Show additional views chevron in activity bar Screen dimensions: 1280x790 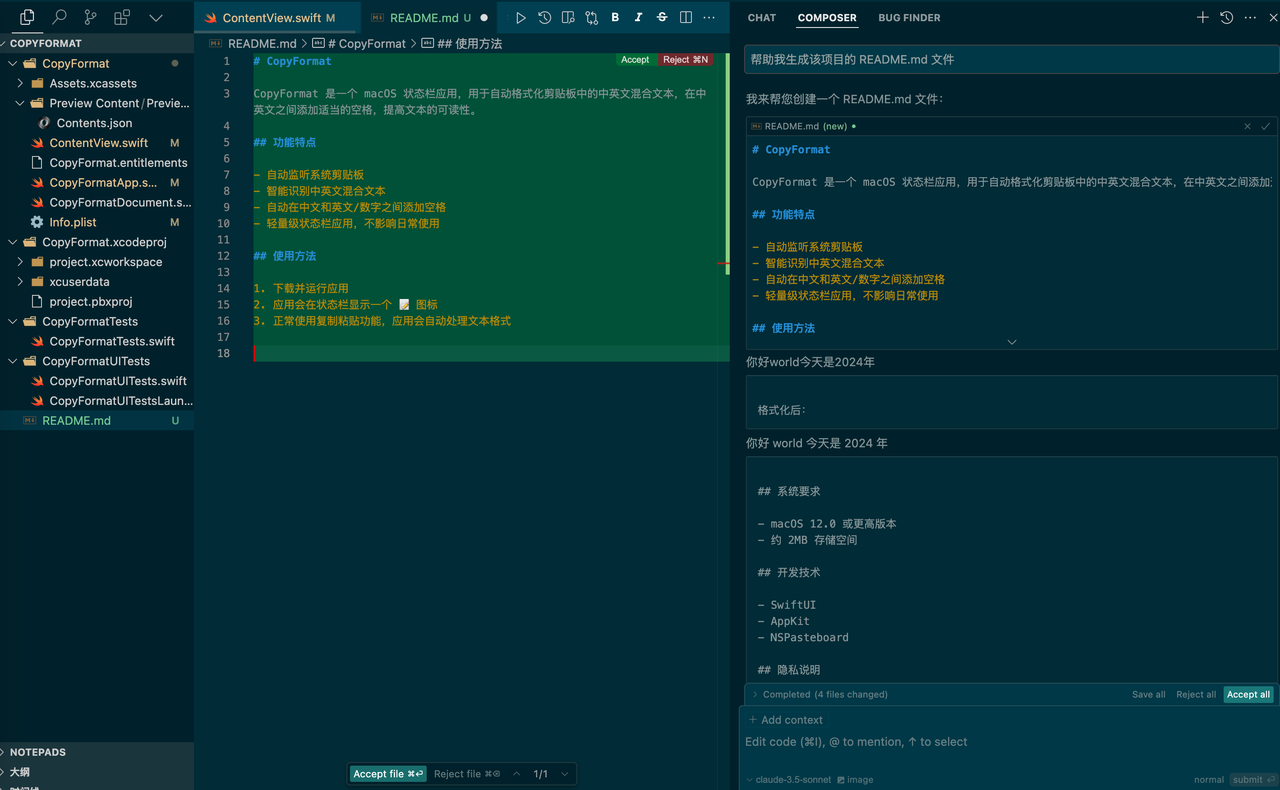coord(156,17)
